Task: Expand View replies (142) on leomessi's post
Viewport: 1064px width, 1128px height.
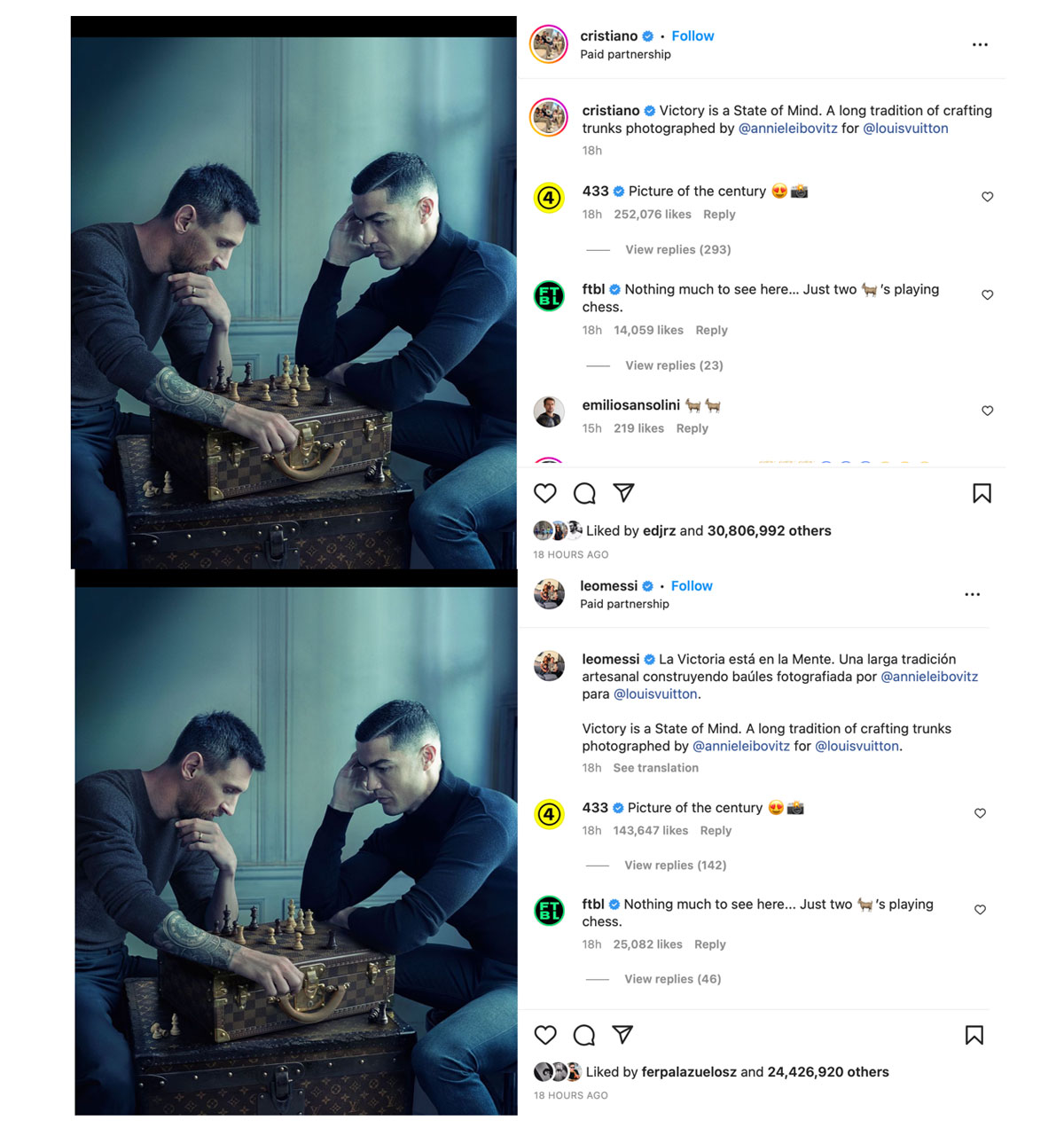Action: click(x=675, y=866)
